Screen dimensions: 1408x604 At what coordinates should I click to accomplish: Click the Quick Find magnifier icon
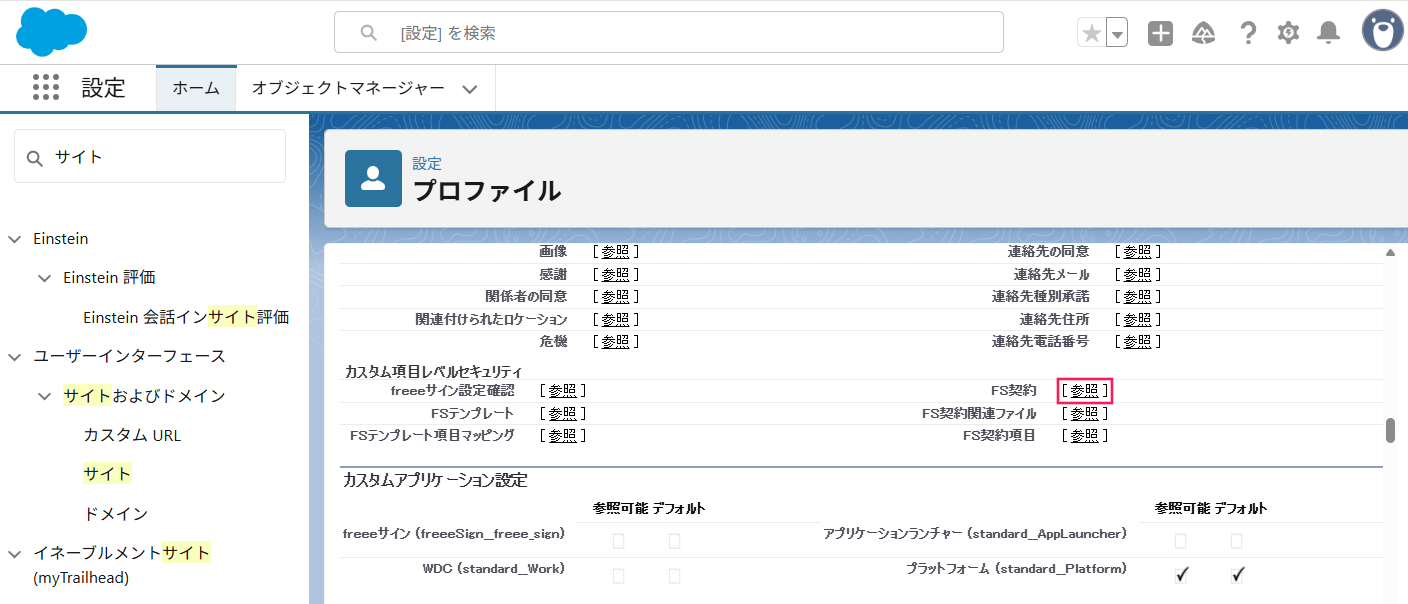pos(35,157)
